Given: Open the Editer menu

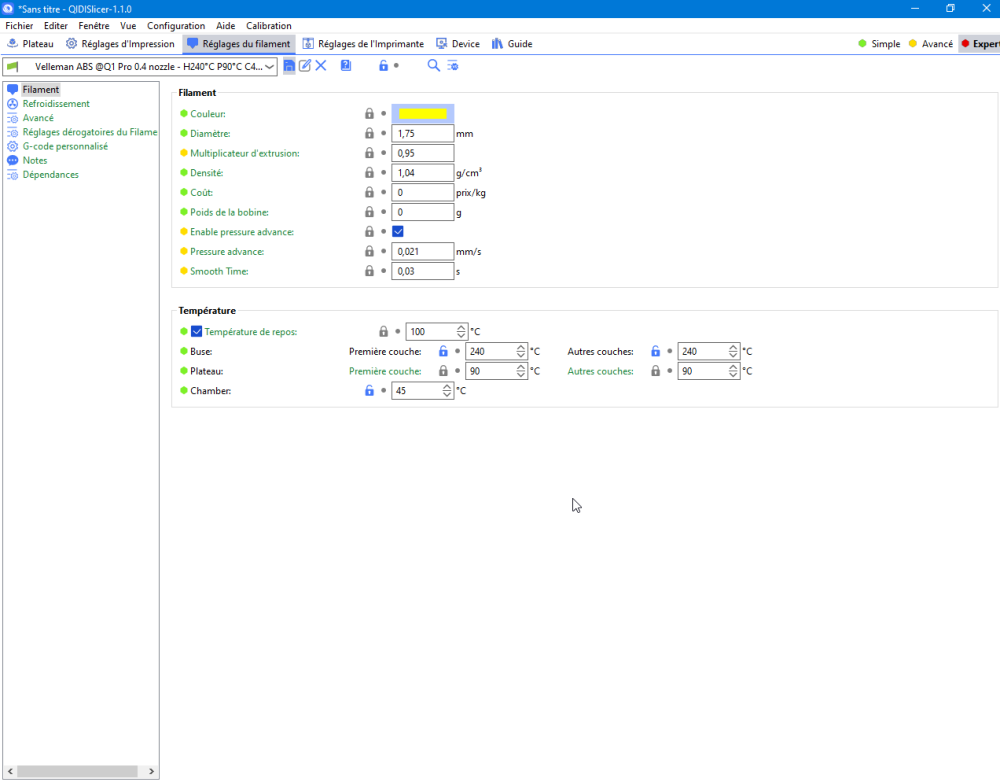Looking at the screenshot, I should click(55, 26).
